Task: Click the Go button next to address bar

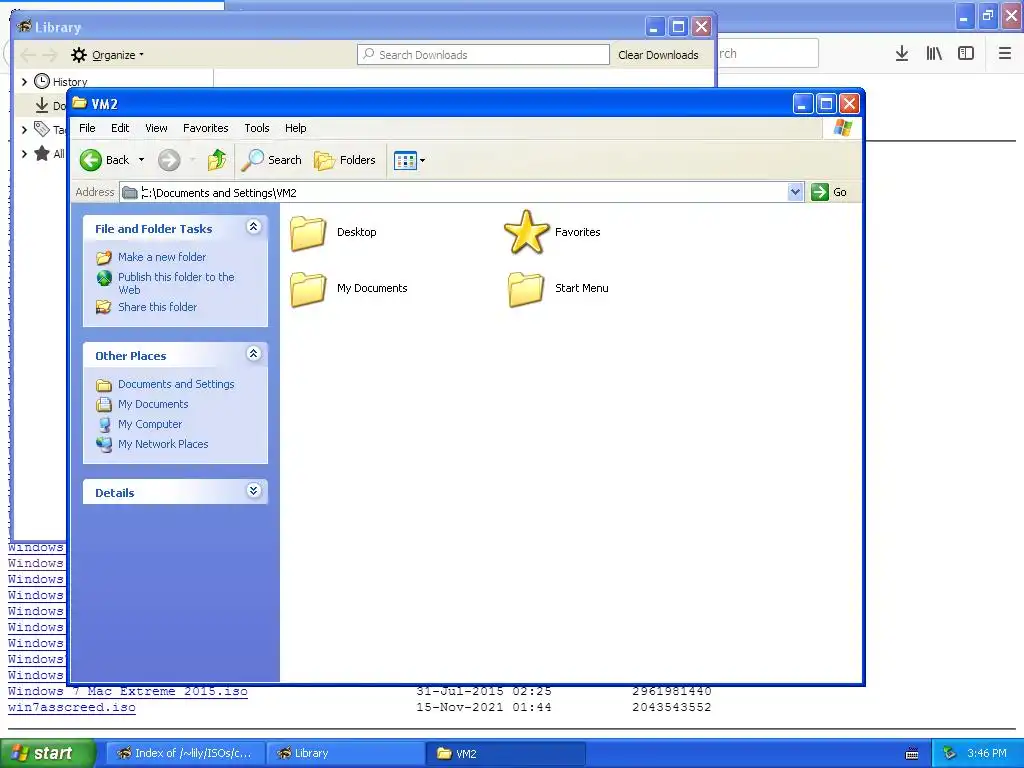Action: click(x=829, y=192)
